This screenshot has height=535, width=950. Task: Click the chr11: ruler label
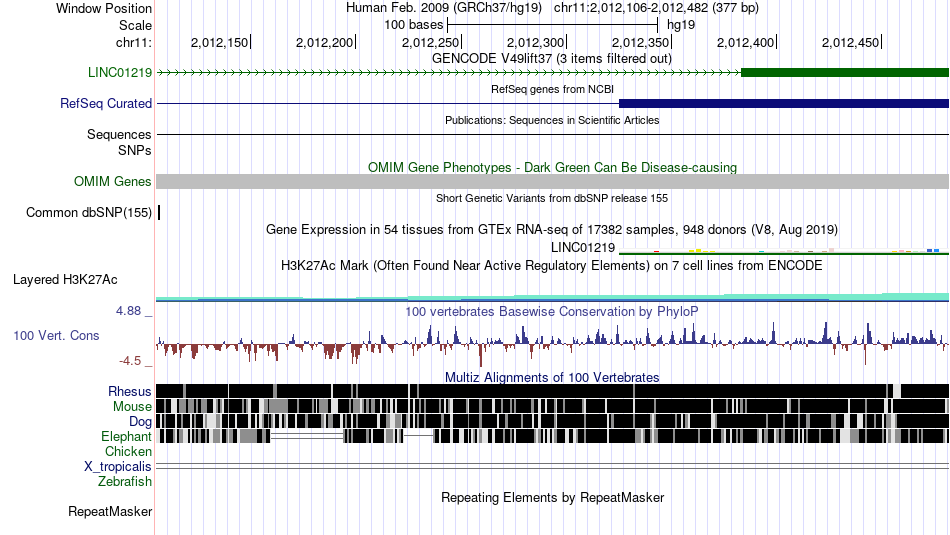(x=133, y=42)
